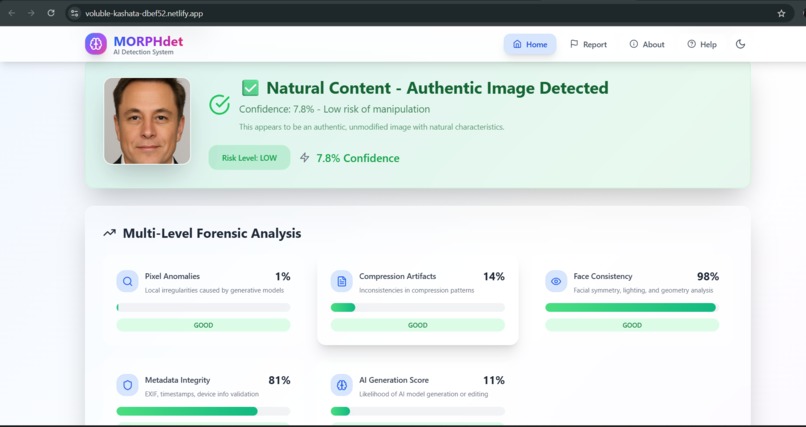Click the 14% Compression Artifacts value
The width and height of the screenshot is (806, 427).
point(493,277)
